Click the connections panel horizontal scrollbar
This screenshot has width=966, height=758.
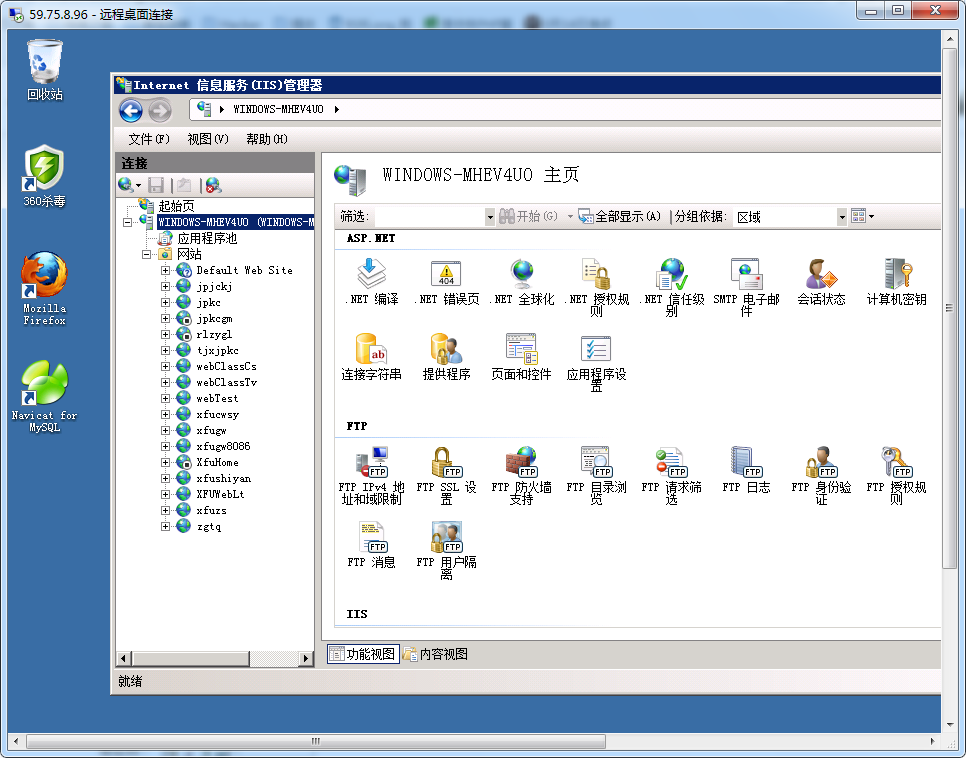(191, 658)
